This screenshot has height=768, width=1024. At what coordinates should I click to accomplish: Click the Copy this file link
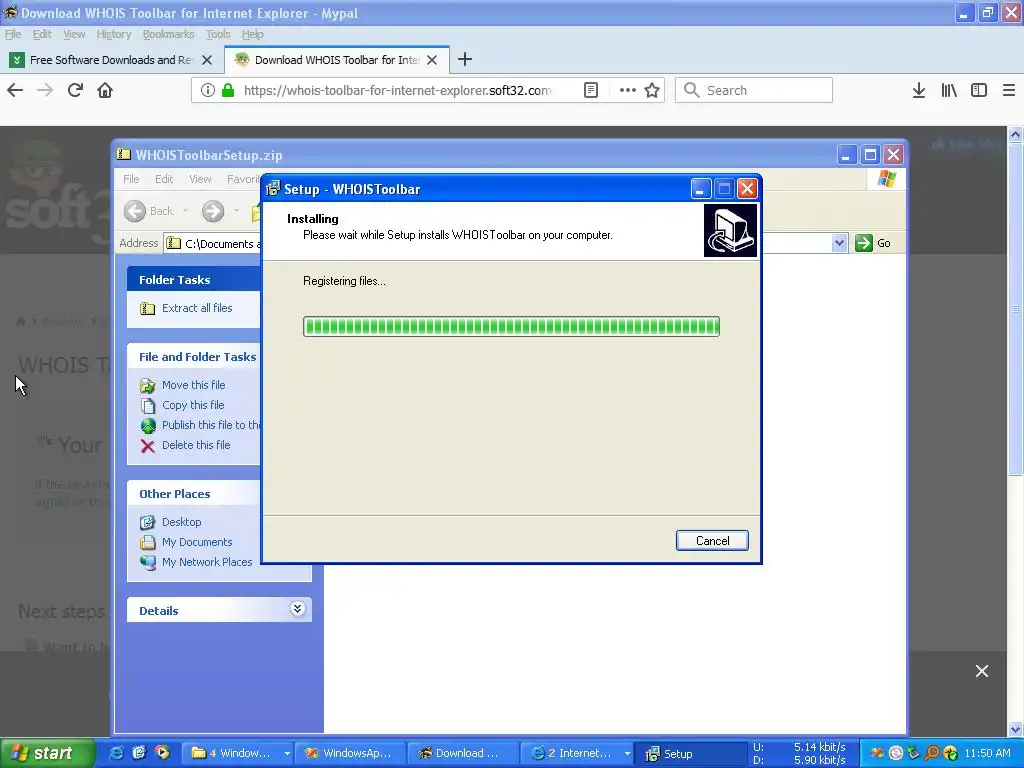[193, 406]
